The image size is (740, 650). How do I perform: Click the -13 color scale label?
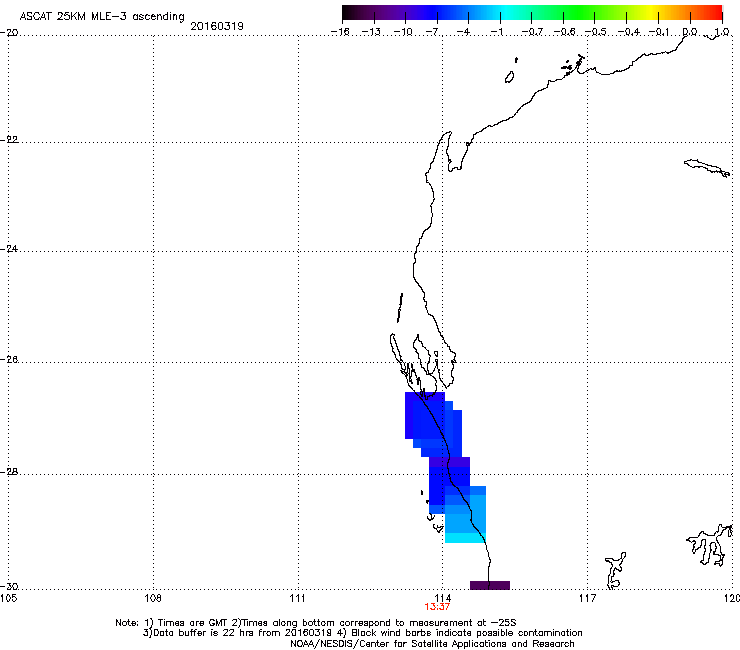coord(371,32)
